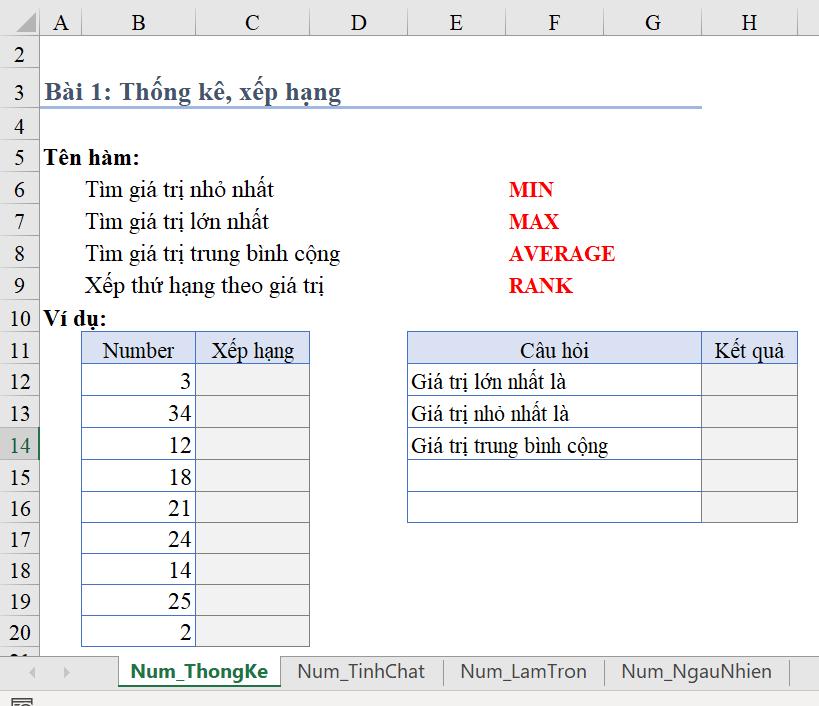Click the active Num_ThongKe sheet tab

click(197, 672)
